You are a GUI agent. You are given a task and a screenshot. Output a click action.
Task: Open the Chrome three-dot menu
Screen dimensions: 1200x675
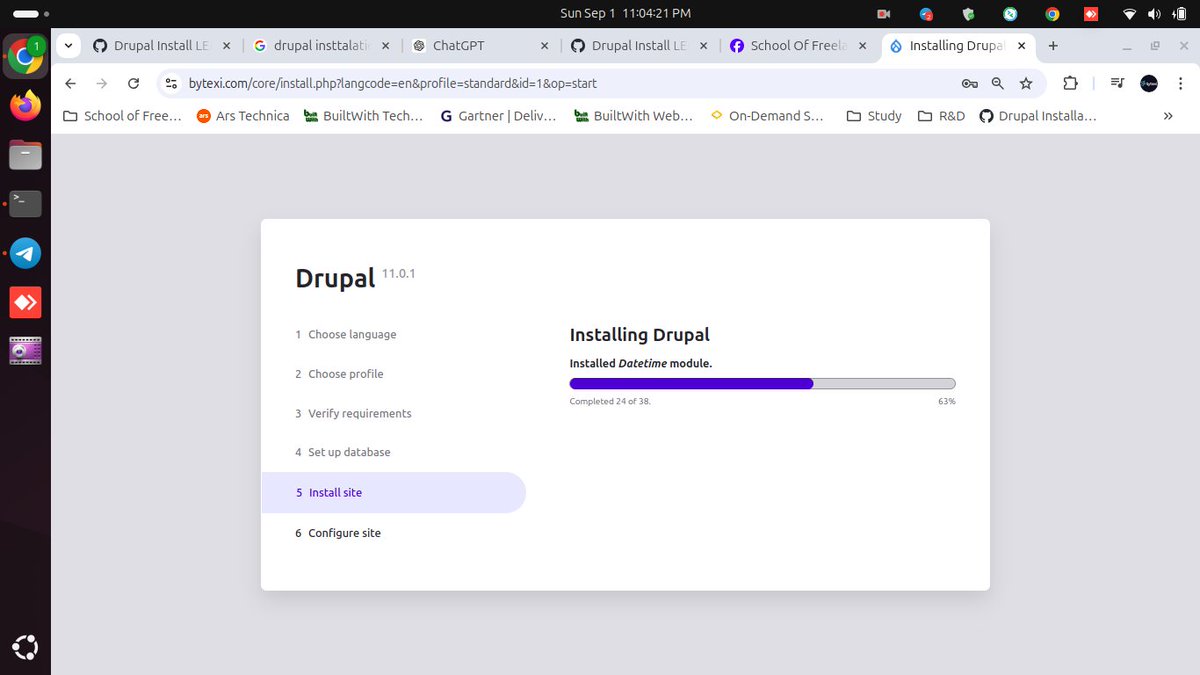pos(1179,84)
